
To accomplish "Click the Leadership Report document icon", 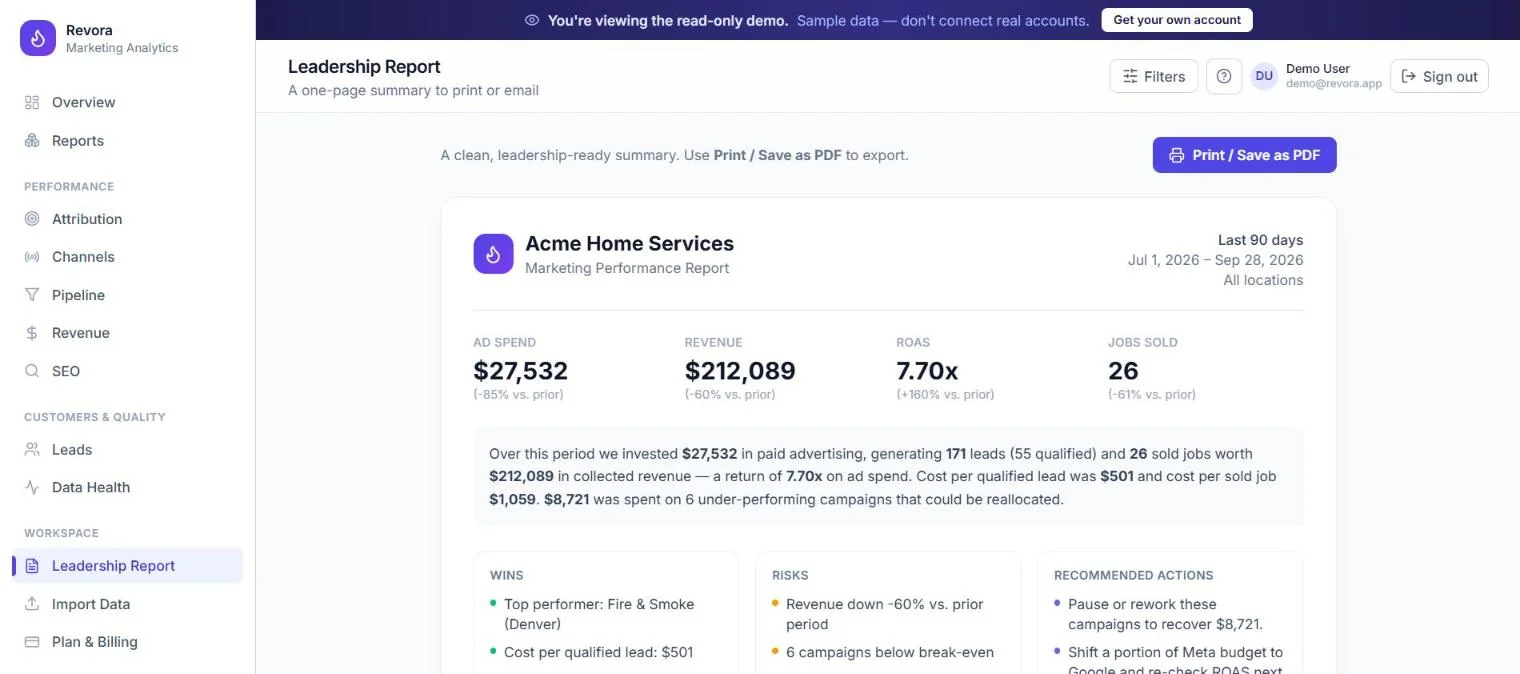I will click(x=32, y=566).
